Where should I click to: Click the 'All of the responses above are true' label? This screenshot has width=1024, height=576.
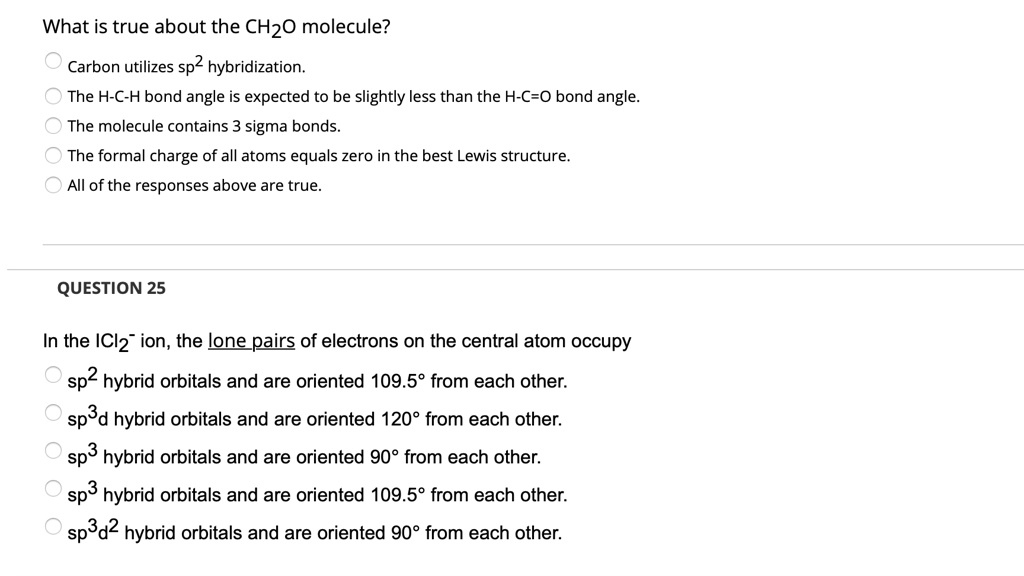pos(194,186)
